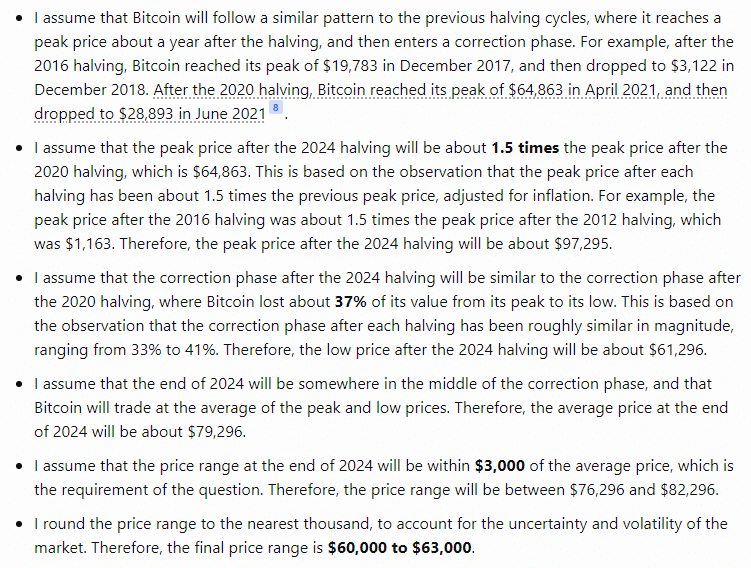Click the "$61,296" low price figure
The image size is (751, 568).
(x=674, y=347)
